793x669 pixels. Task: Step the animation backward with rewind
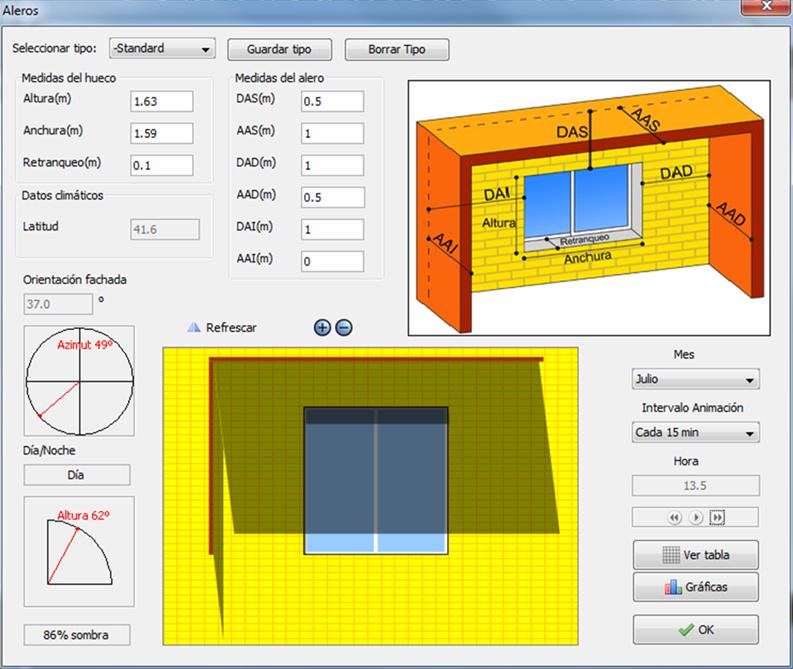coord(674,517)
